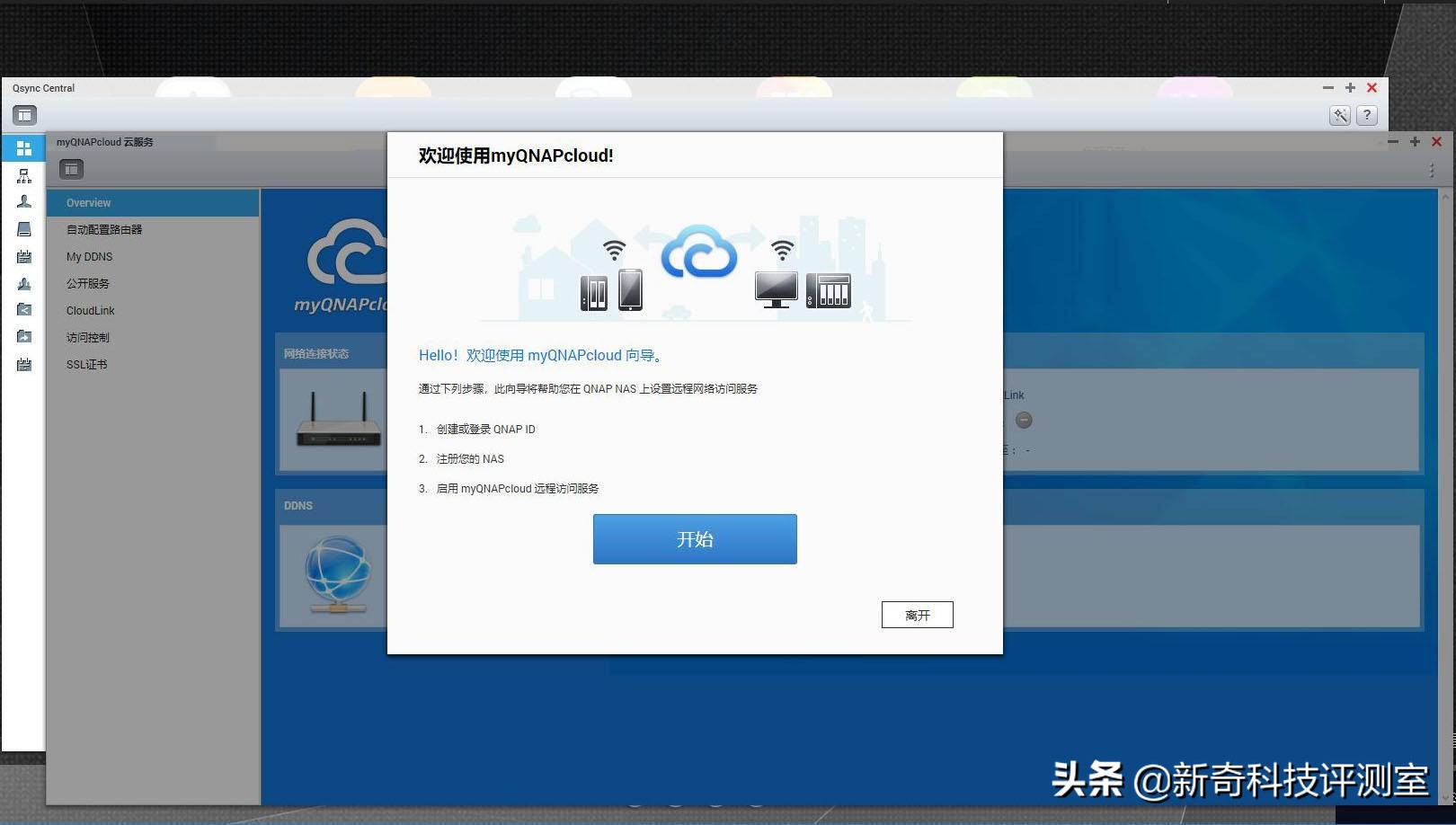Select My DDNS in the navigation list
This screenshot has width=1456, height=825.
[88, 256]
